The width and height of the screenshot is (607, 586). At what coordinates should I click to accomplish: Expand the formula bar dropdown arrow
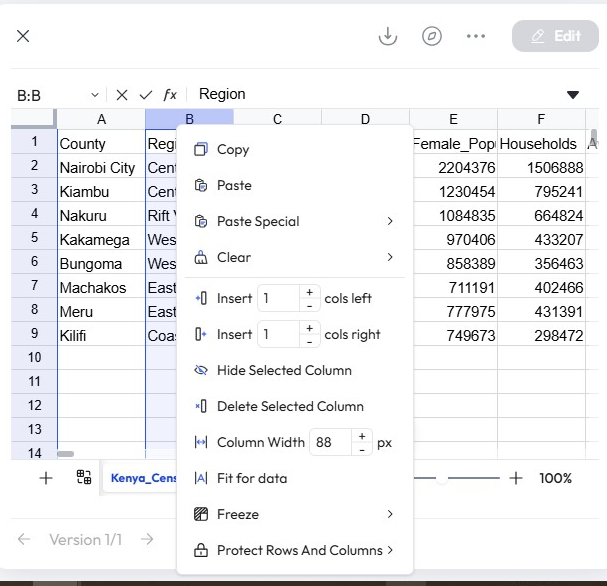[x=573, y=95]
